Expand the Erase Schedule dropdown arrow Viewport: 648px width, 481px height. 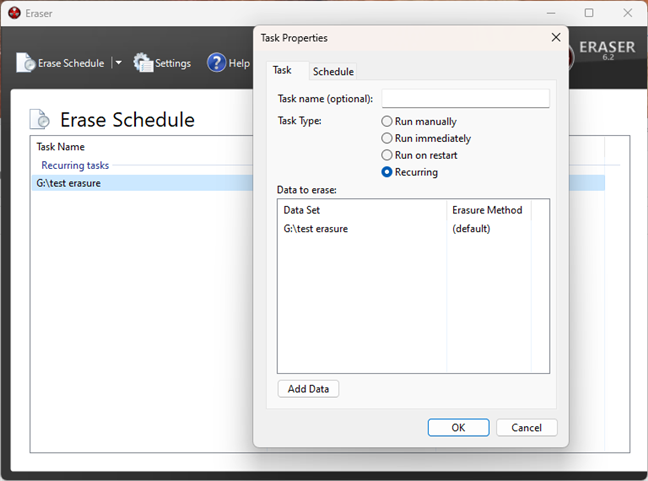118,63
